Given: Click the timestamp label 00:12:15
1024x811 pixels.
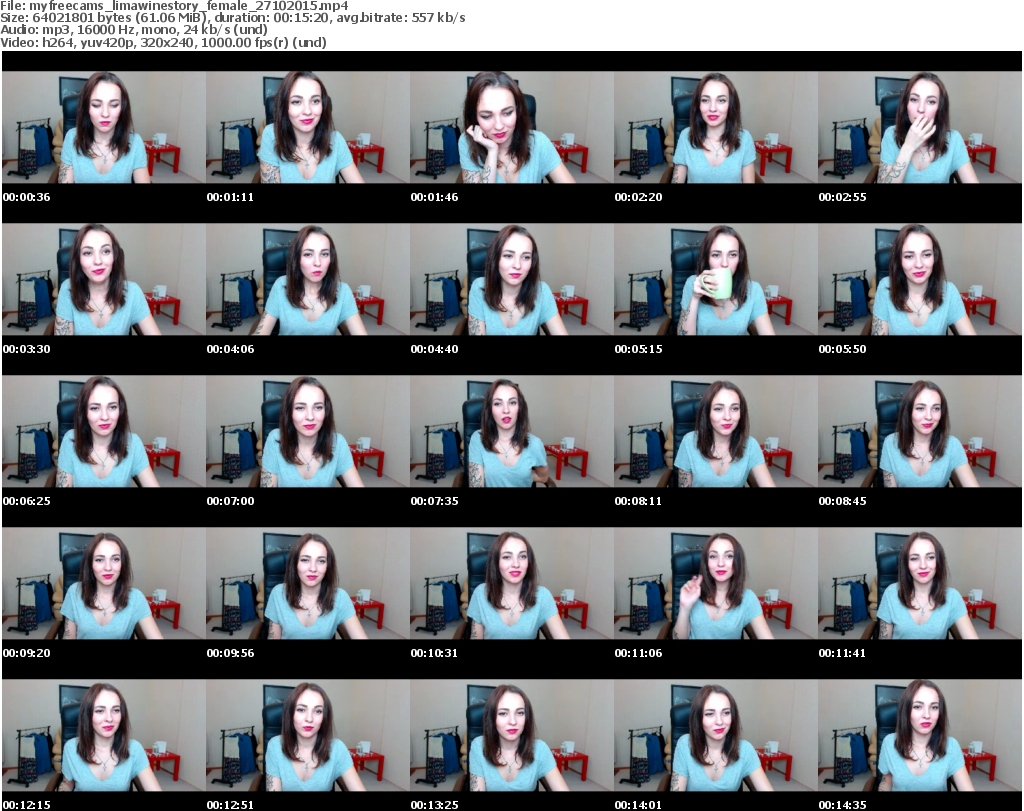Looking at the screenshot, I should click(x=26, y=805).
